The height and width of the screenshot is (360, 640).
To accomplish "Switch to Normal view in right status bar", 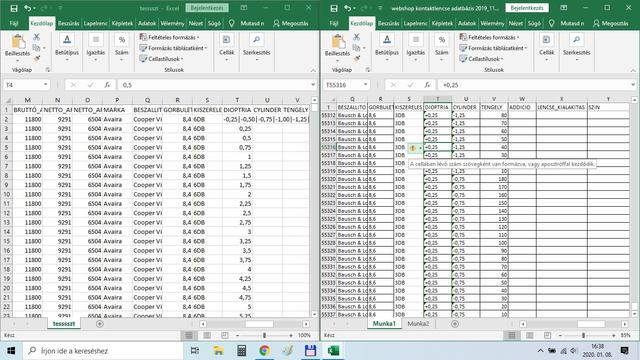I will 511,335.
